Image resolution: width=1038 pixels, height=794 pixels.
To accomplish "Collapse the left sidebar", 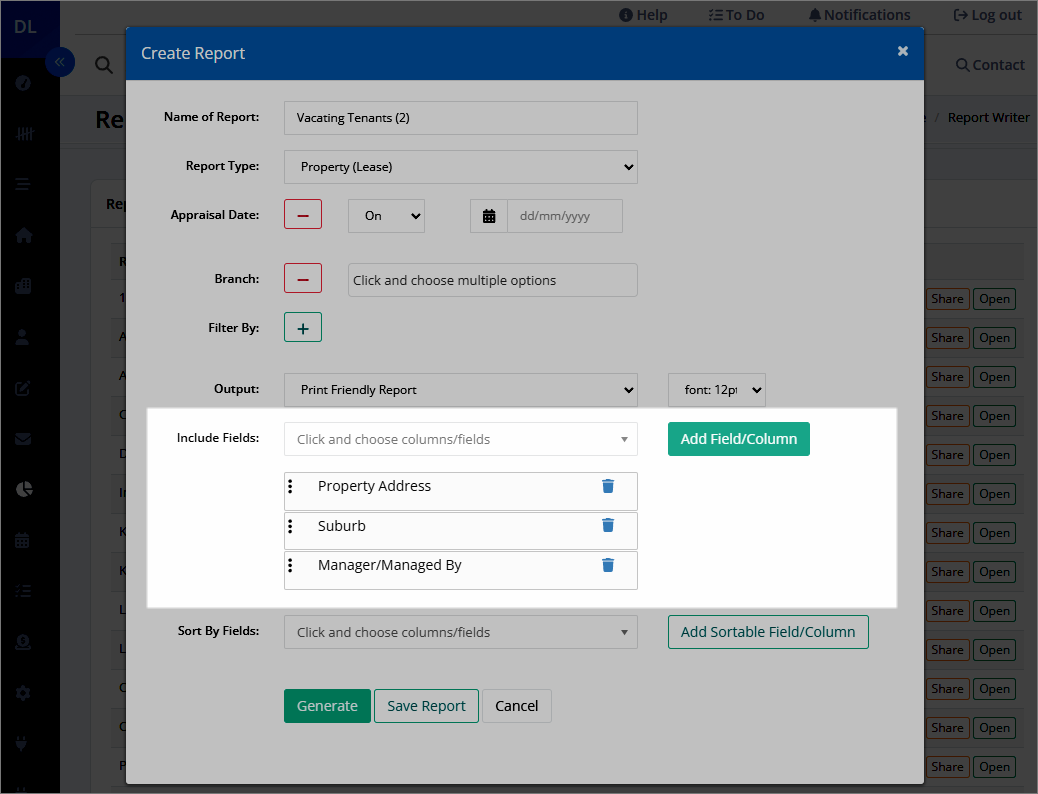I will (60, 62).
